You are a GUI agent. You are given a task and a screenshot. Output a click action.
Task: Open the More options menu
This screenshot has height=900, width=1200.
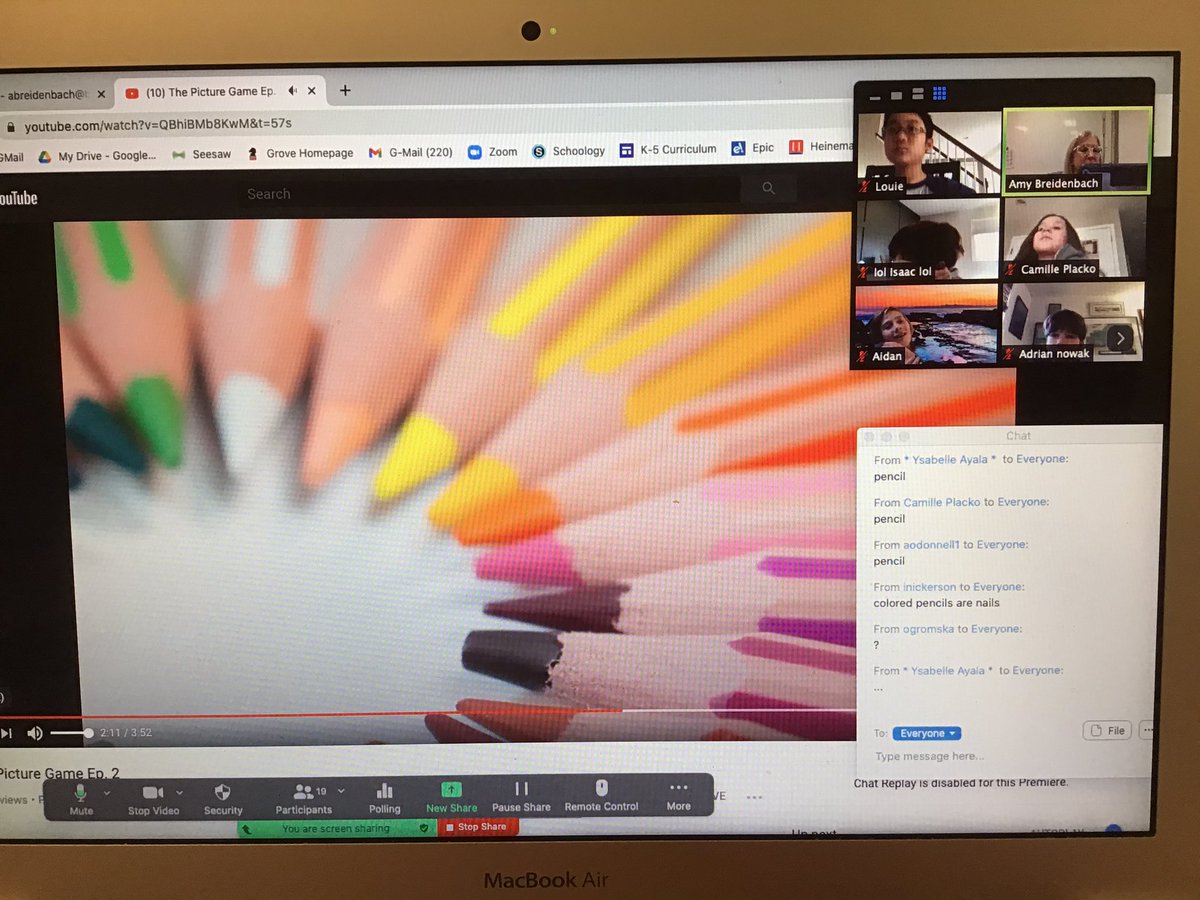(679, 796)
